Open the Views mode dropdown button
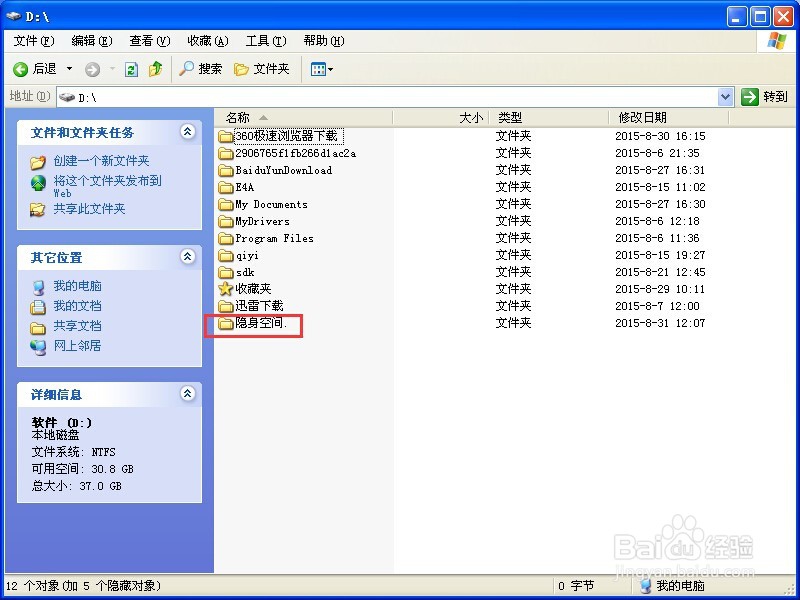 tap(322, 69)
